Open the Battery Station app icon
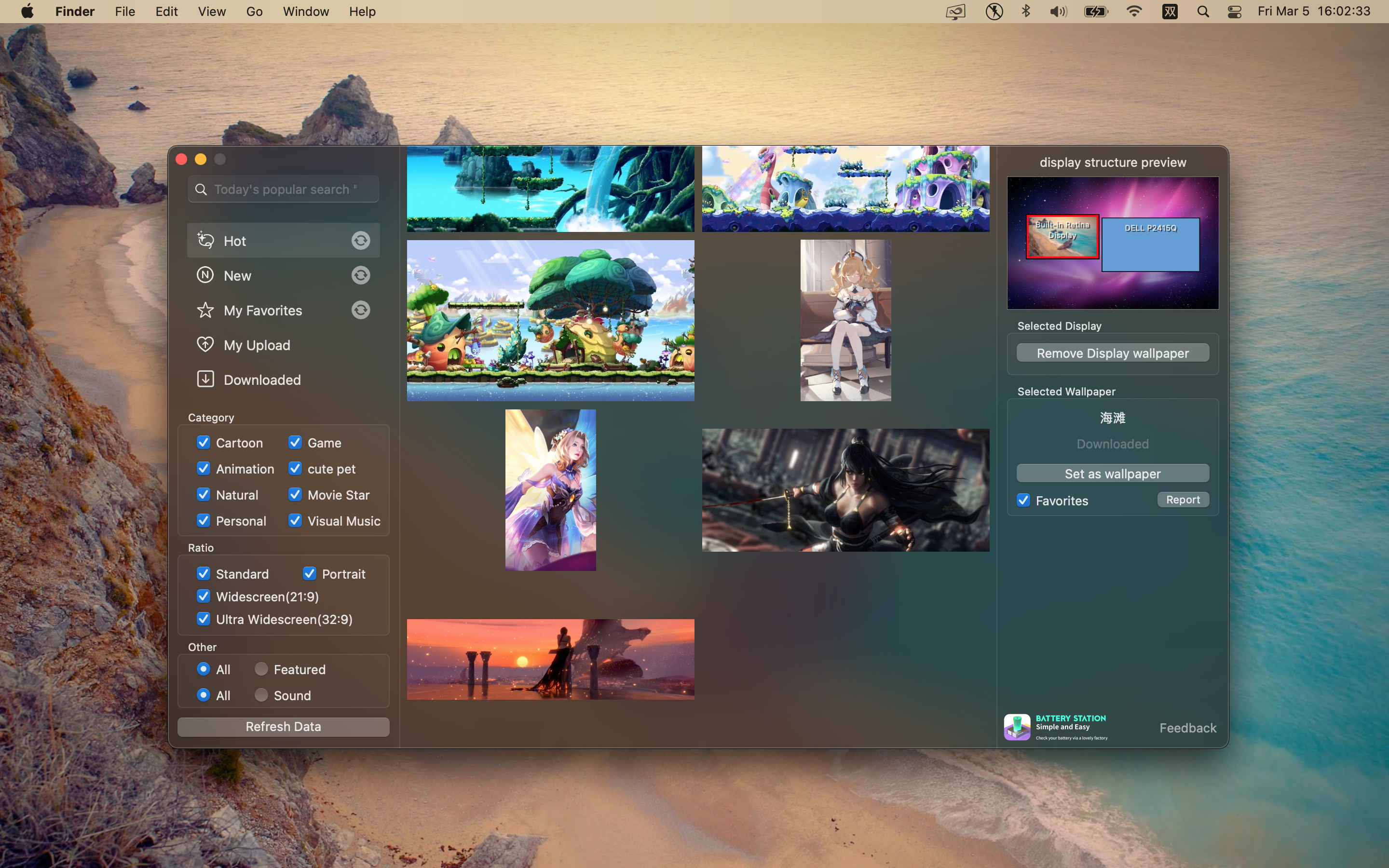Image resolution: width=1389 pixels, height=868 pixels. tap(1017, 727)
